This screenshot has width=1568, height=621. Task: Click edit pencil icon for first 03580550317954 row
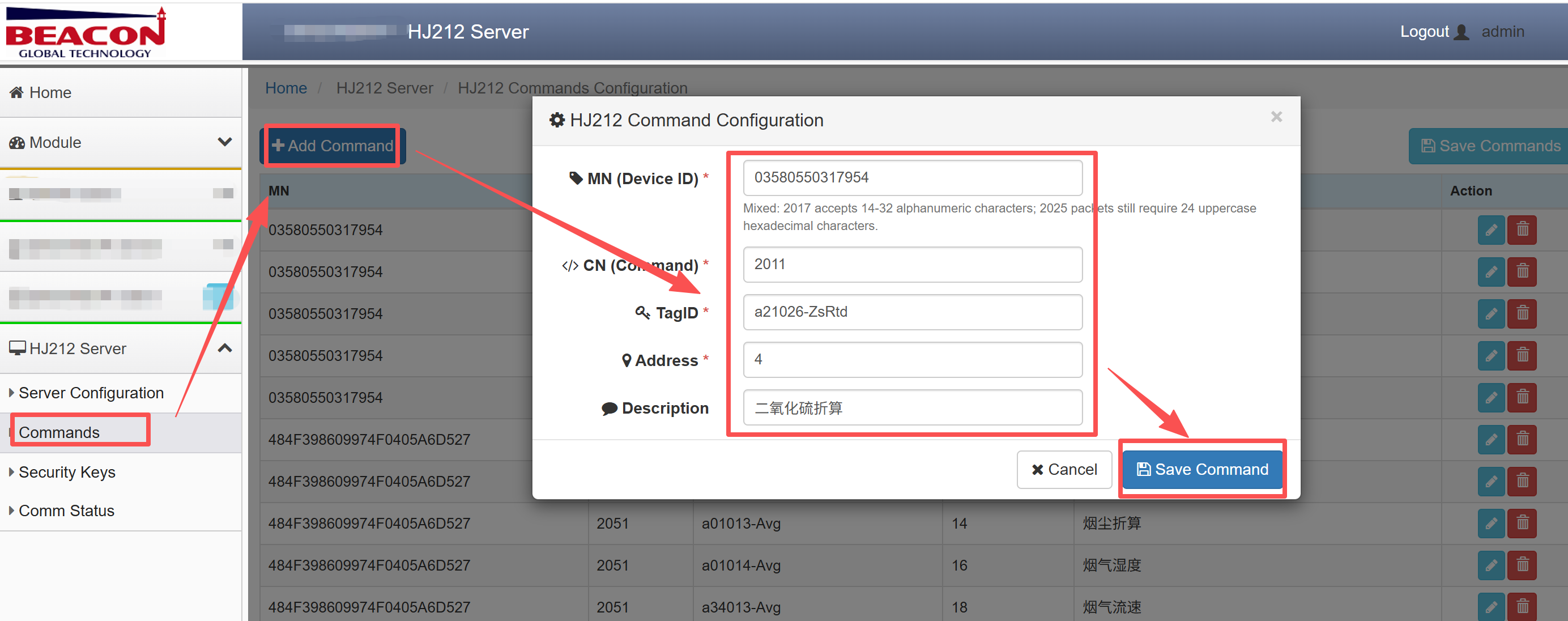(x=1491, y=230)
